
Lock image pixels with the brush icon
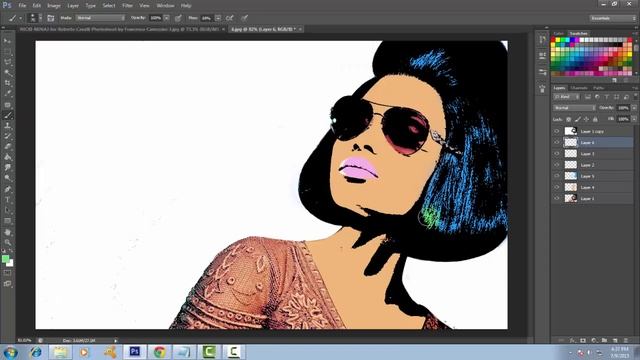[578, 119]
